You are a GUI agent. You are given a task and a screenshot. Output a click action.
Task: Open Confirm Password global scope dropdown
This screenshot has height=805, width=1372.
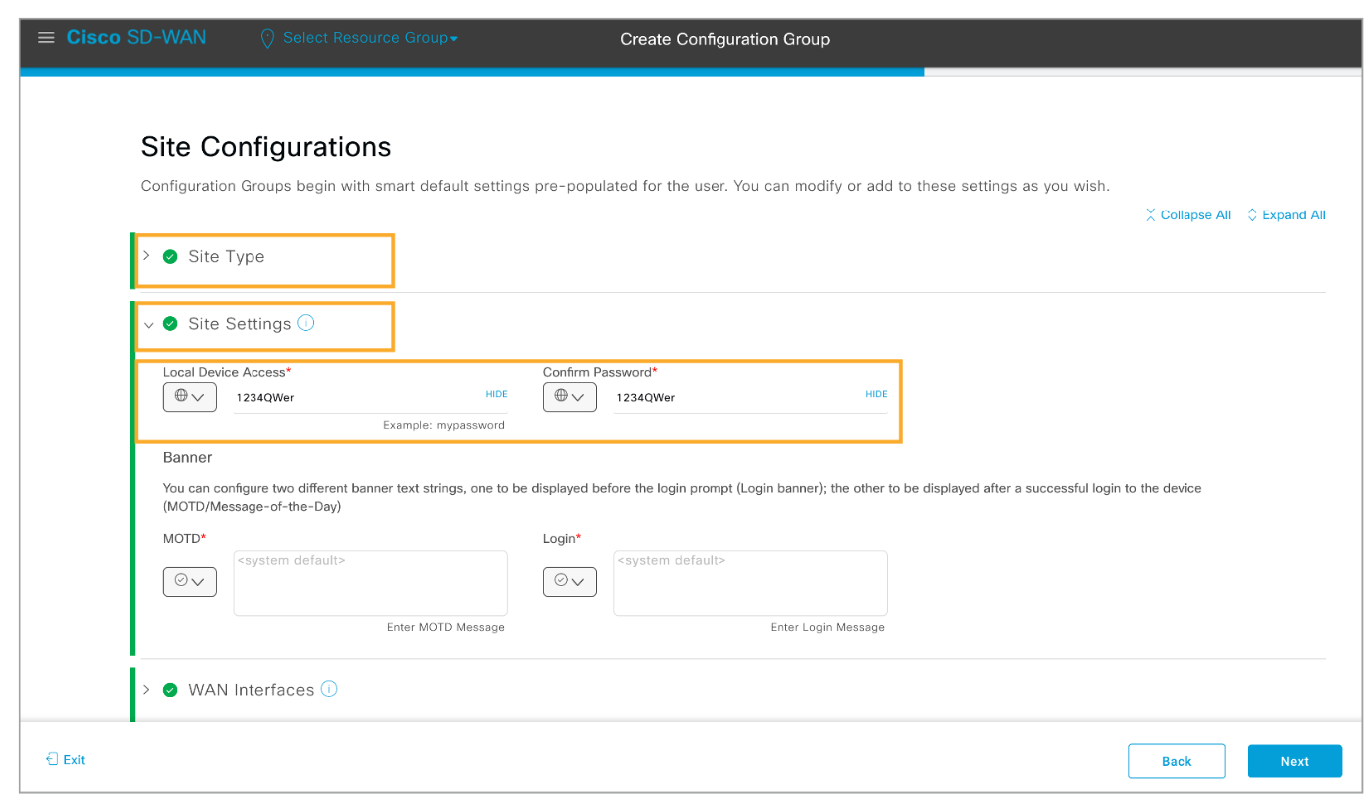pyautogui.click(x=569, y=397)
